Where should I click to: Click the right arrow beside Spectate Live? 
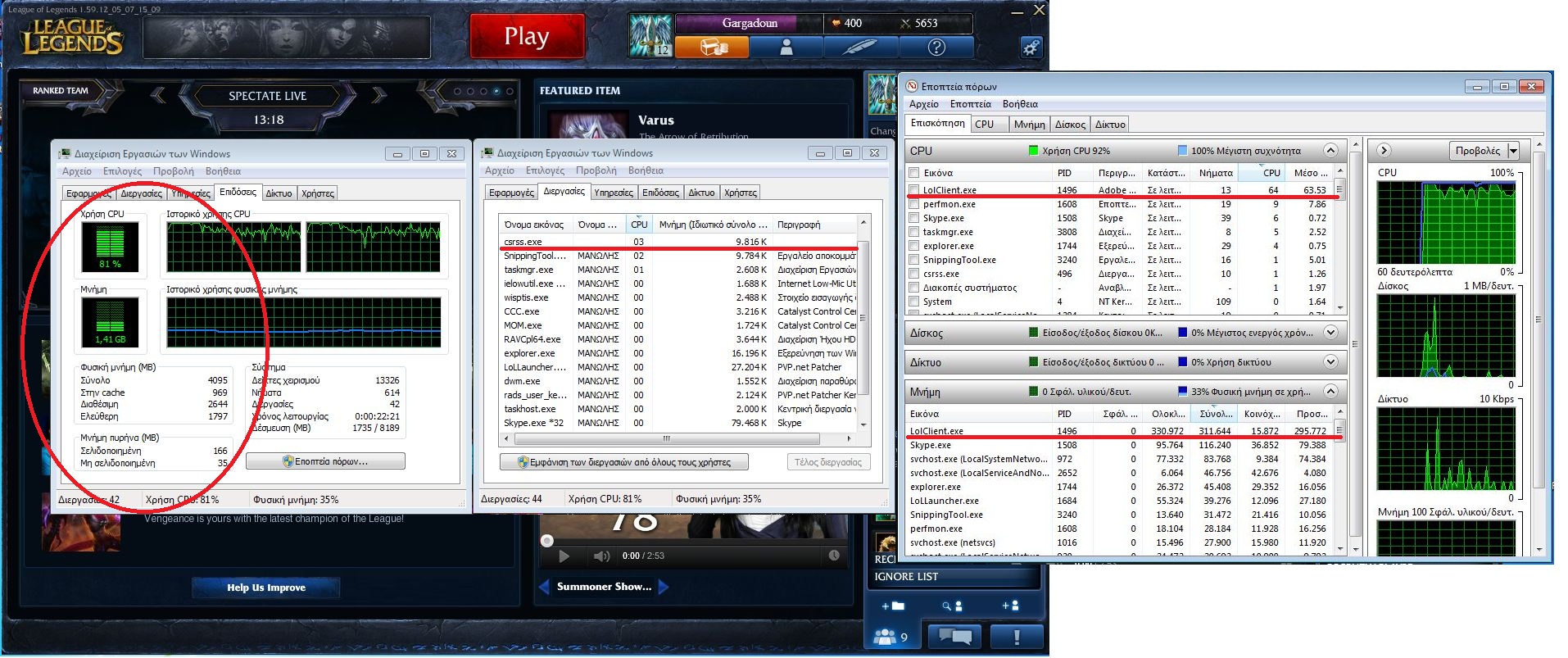(378, 96)
